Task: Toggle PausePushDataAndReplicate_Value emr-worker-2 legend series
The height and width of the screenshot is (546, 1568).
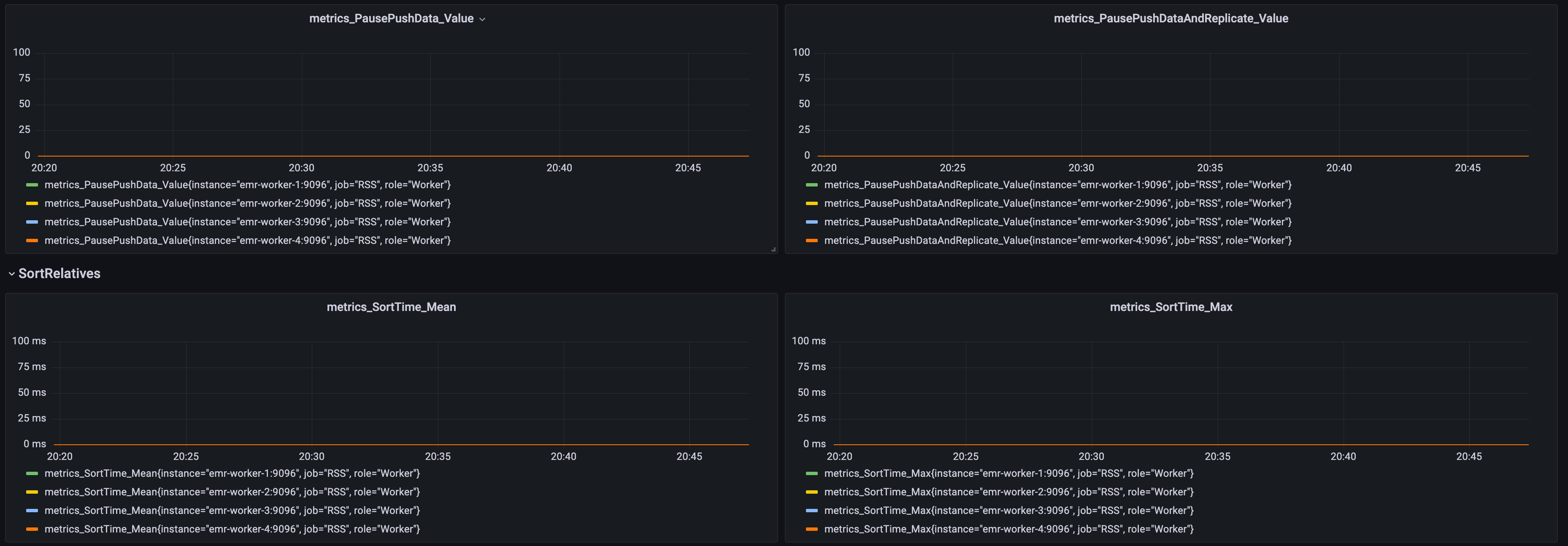Action: [x=1057, y=203]
